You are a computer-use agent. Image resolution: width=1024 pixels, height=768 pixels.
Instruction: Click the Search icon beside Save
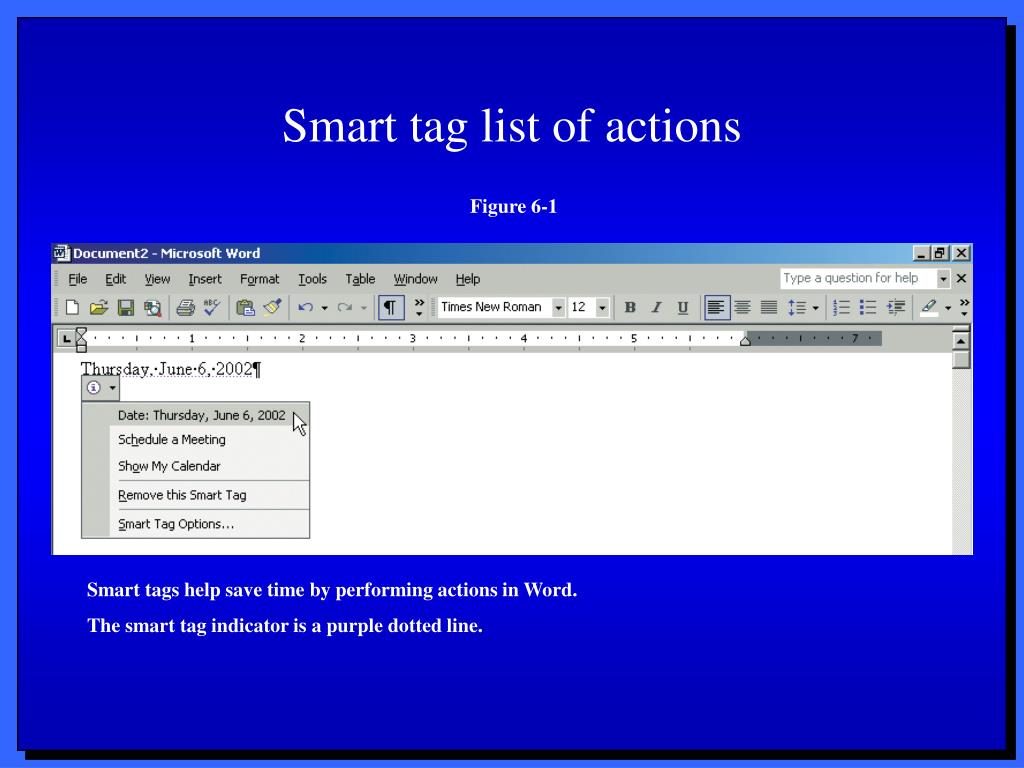coord(153,308)
